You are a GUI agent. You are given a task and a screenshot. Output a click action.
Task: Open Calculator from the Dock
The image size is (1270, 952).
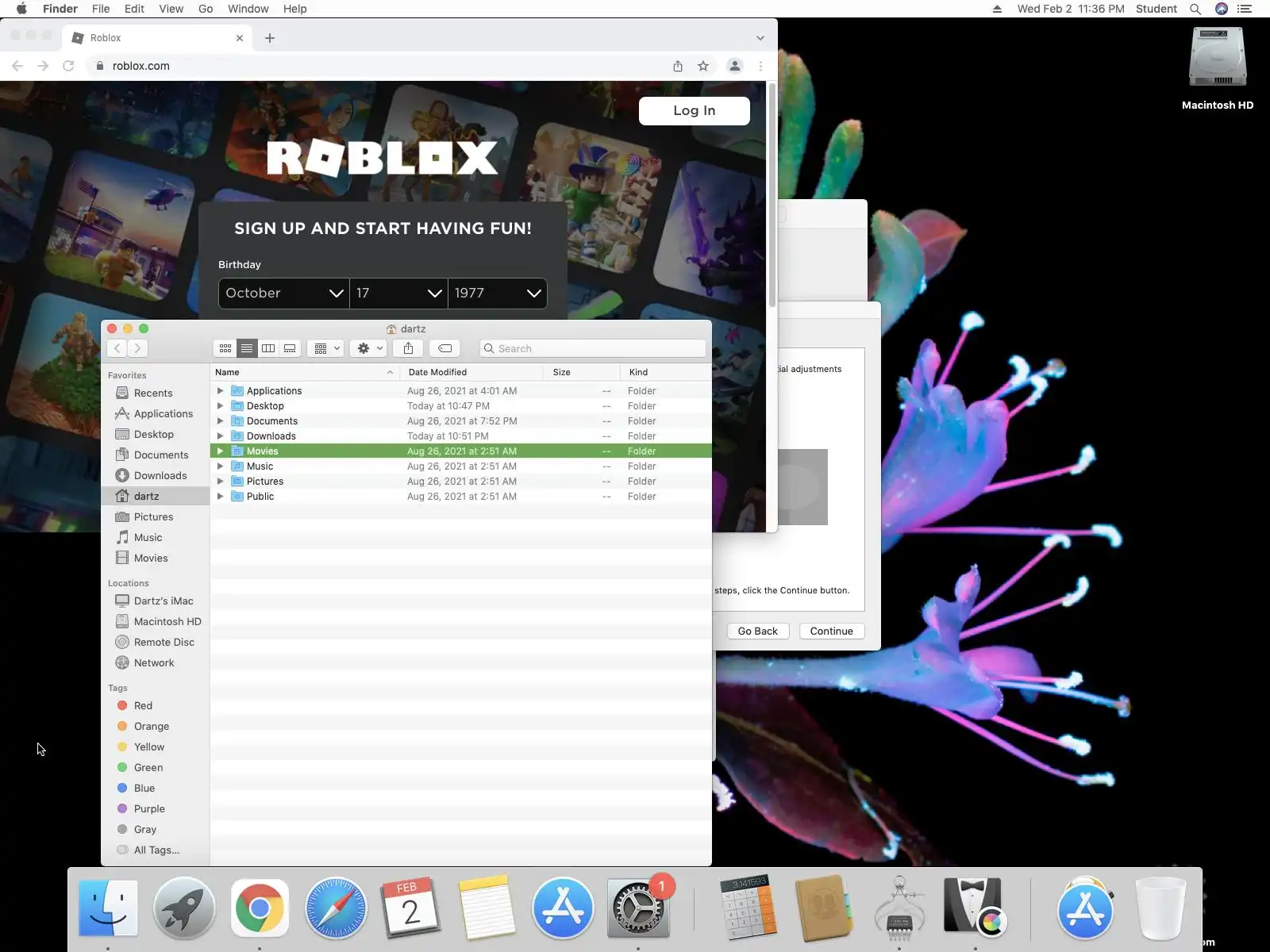click(747, 908)
